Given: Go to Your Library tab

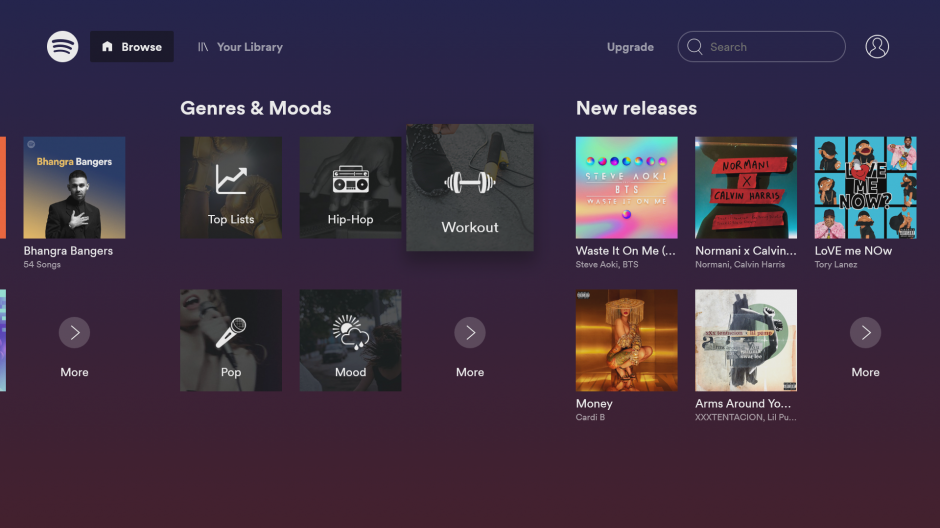Looking at the screenshot, I should (240, 47).
